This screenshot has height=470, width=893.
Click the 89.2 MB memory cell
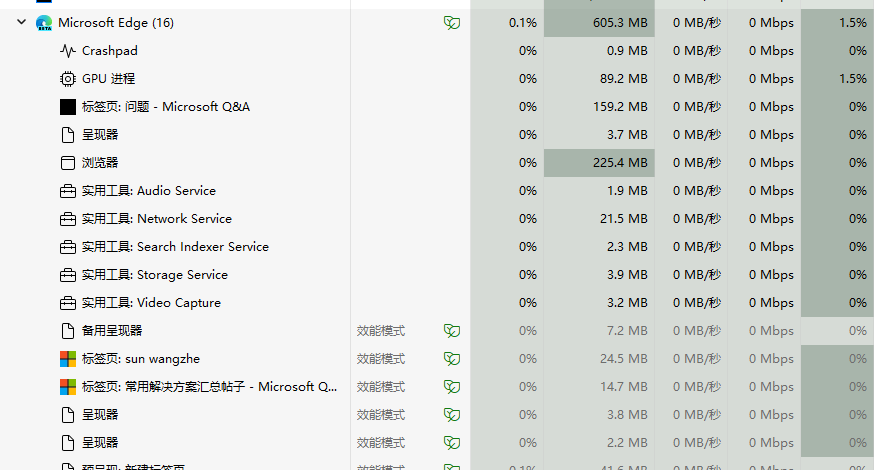click(x=599, y=79)
